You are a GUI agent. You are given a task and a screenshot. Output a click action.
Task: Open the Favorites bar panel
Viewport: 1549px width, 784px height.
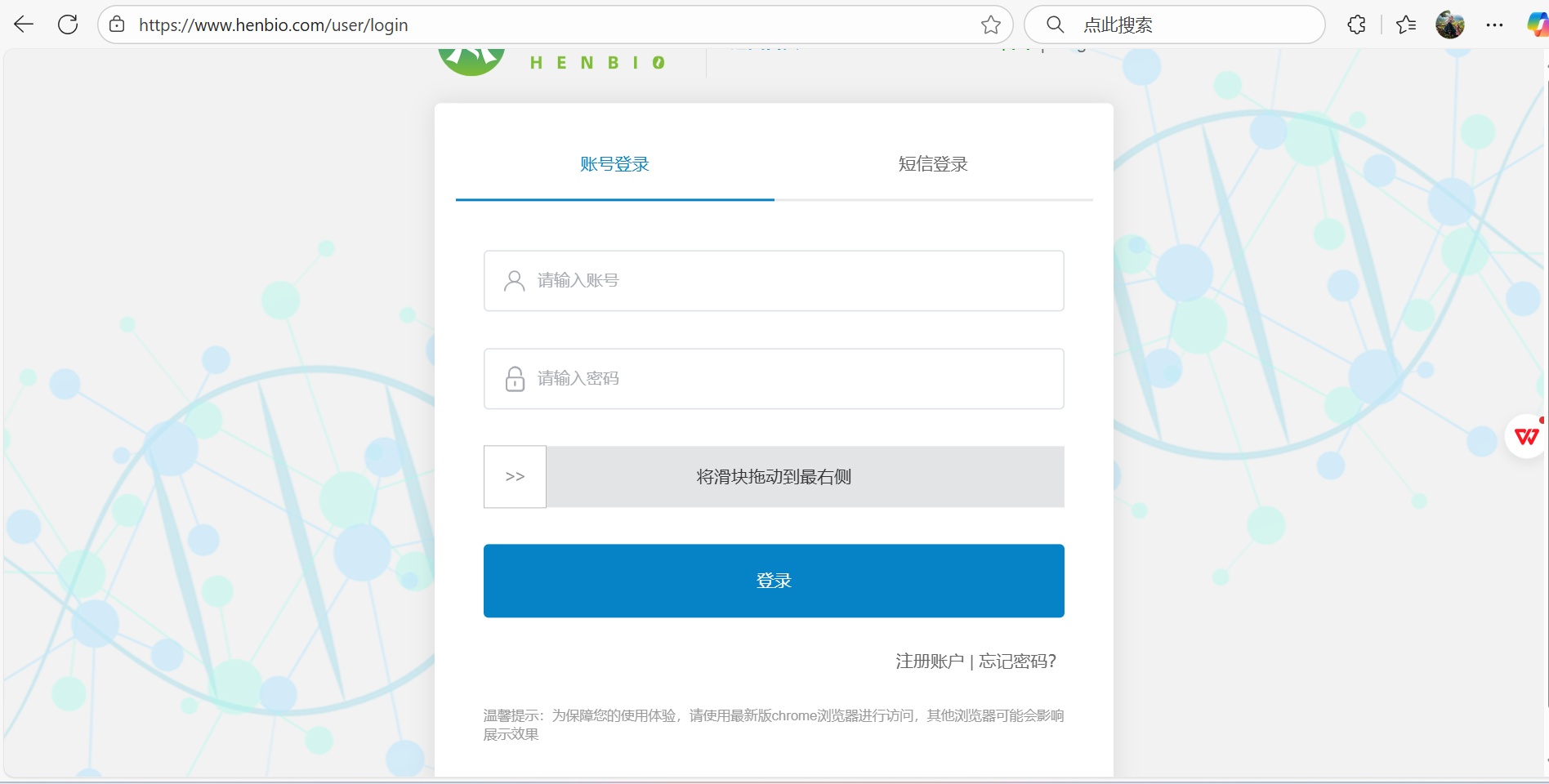click(x=1407, y=24)
